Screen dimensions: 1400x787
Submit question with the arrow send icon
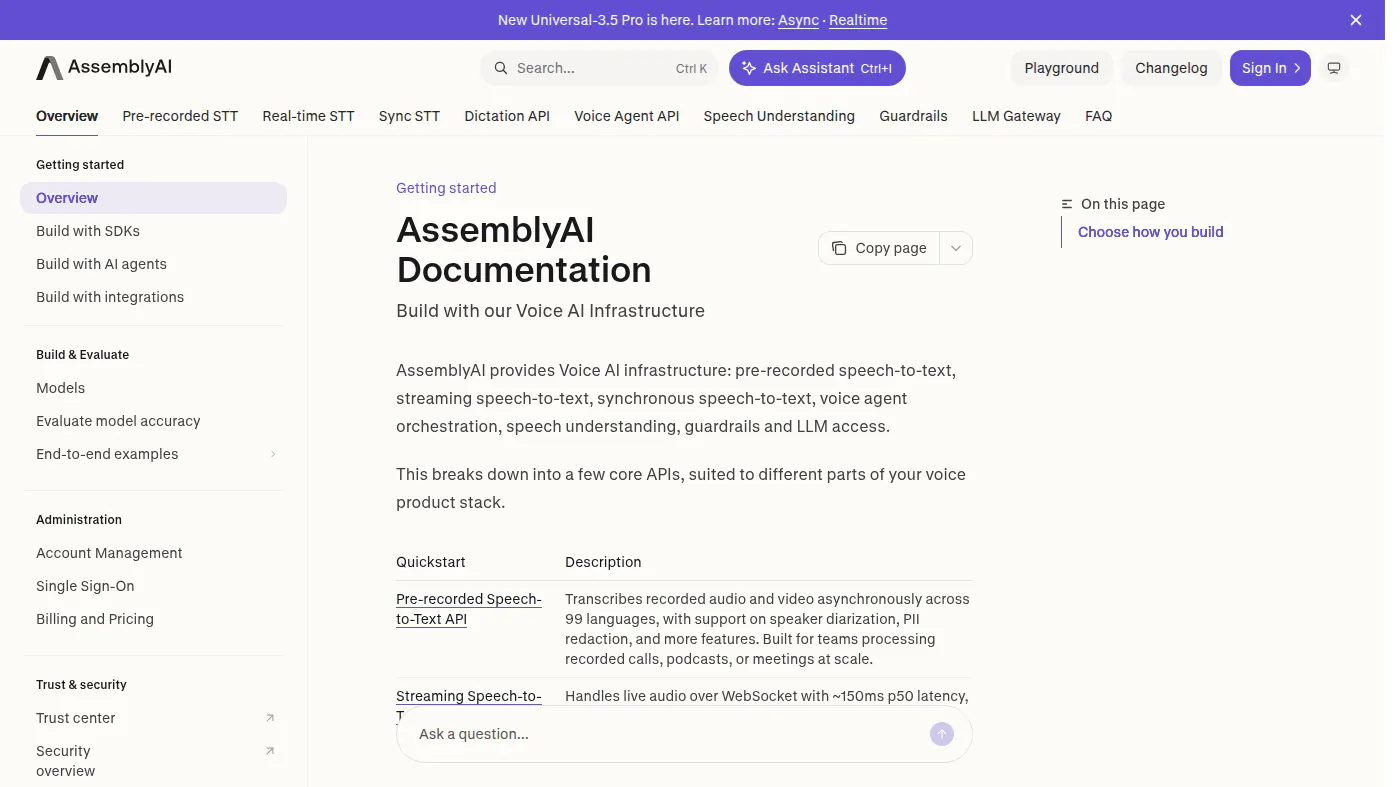[x=942, y=734]
